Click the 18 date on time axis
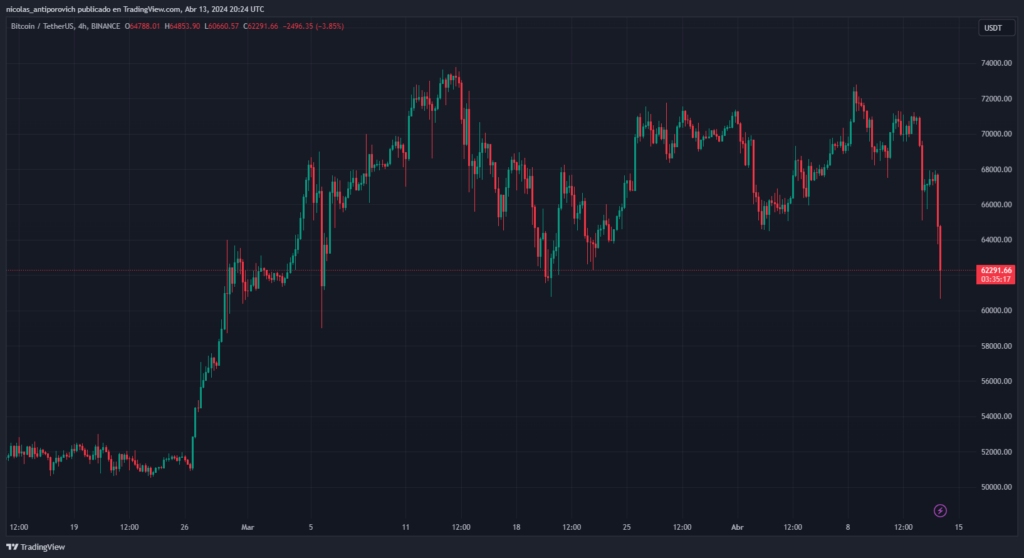 517,526
